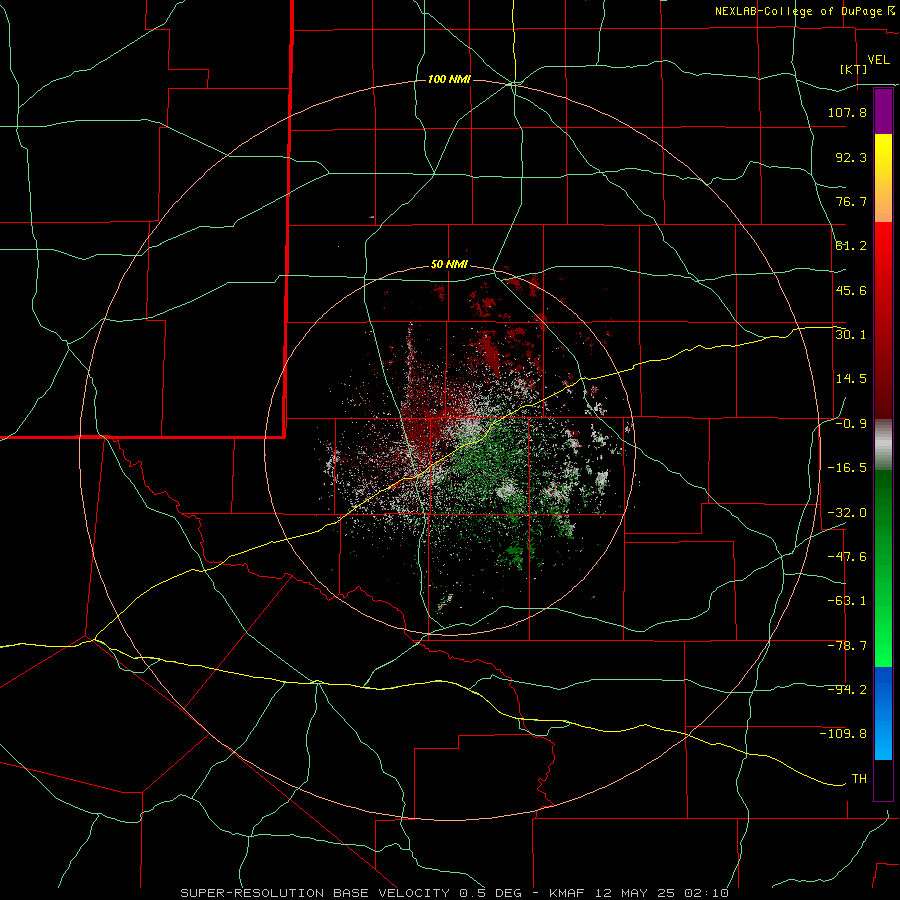Click the -63.1 velocity scale value
The height and width of the screenshot is (900, 900).
pyautogui.click(x=847, y=601)
